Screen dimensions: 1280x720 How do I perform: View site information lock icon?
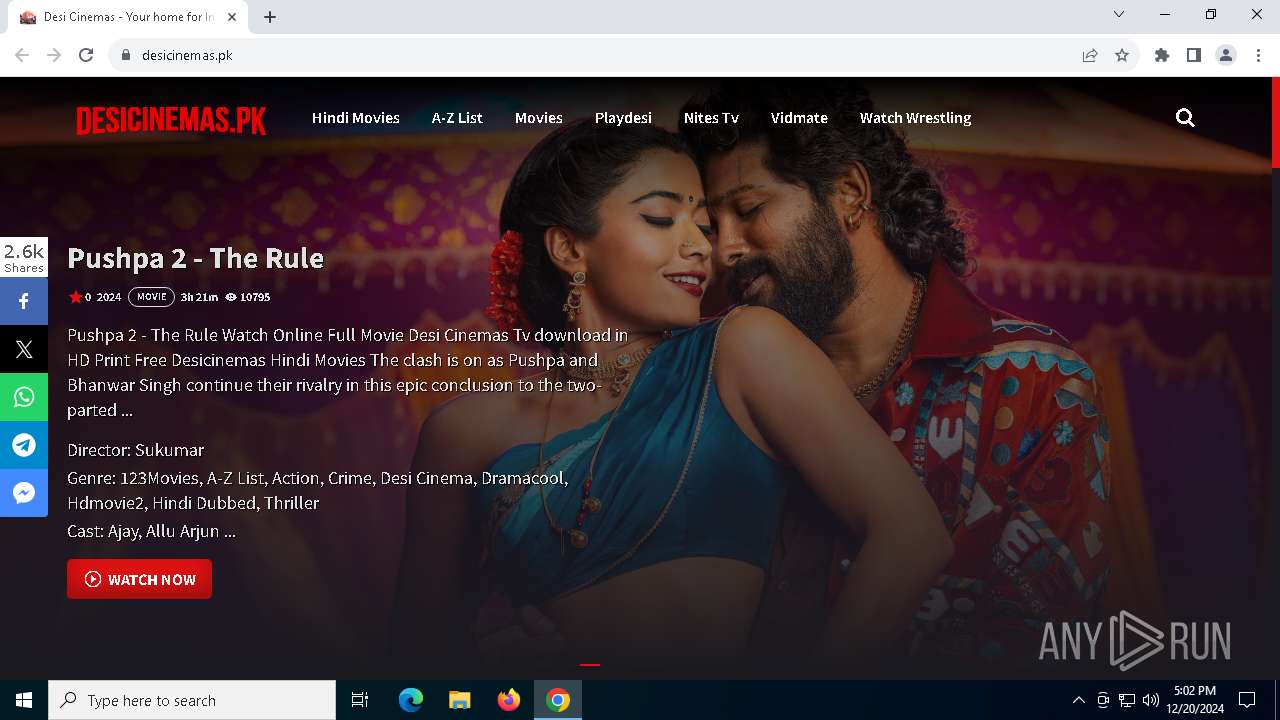(x=126, y=55)
